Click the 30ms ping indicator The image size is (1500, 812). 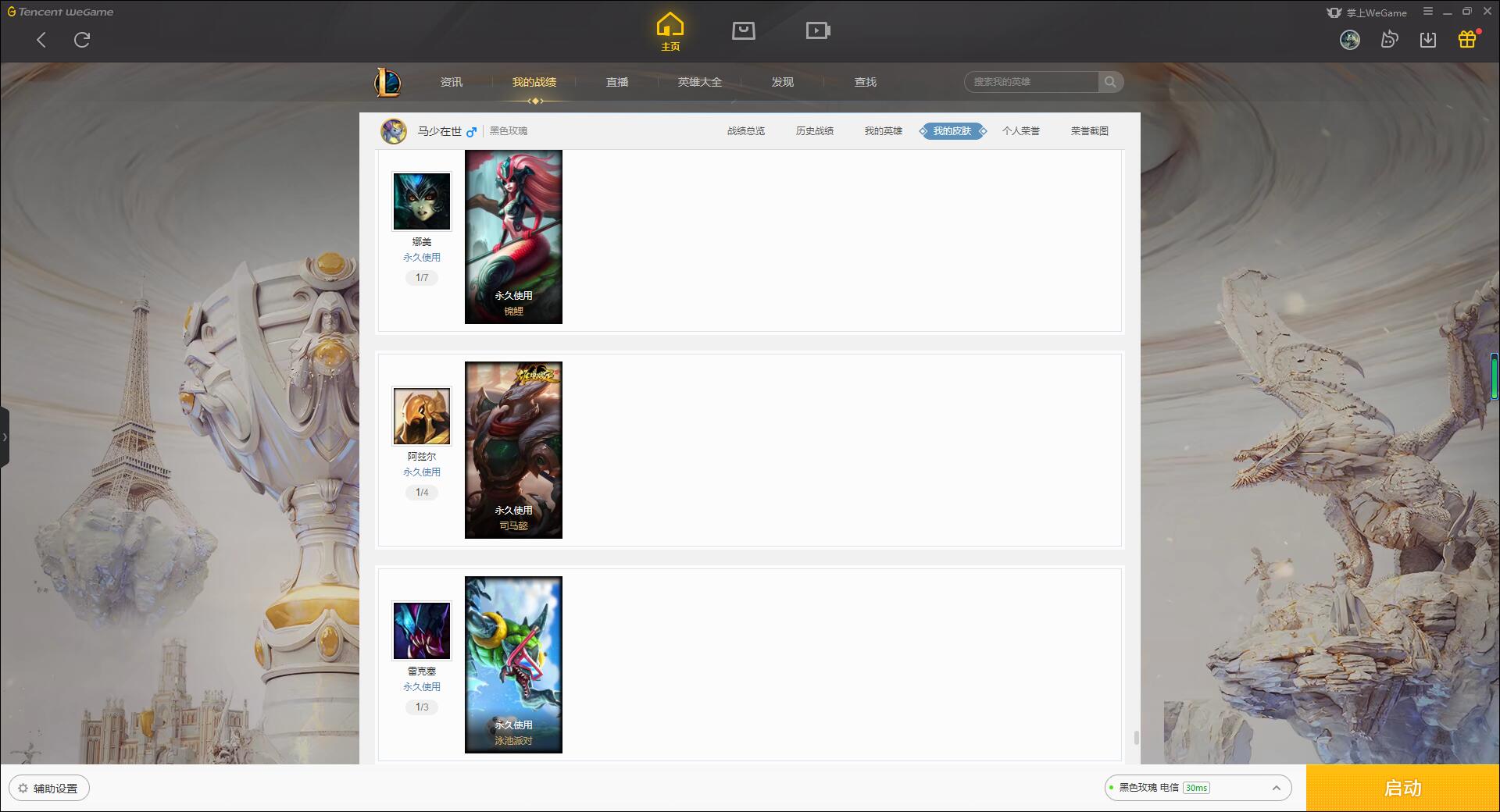tap(1196, 788)
